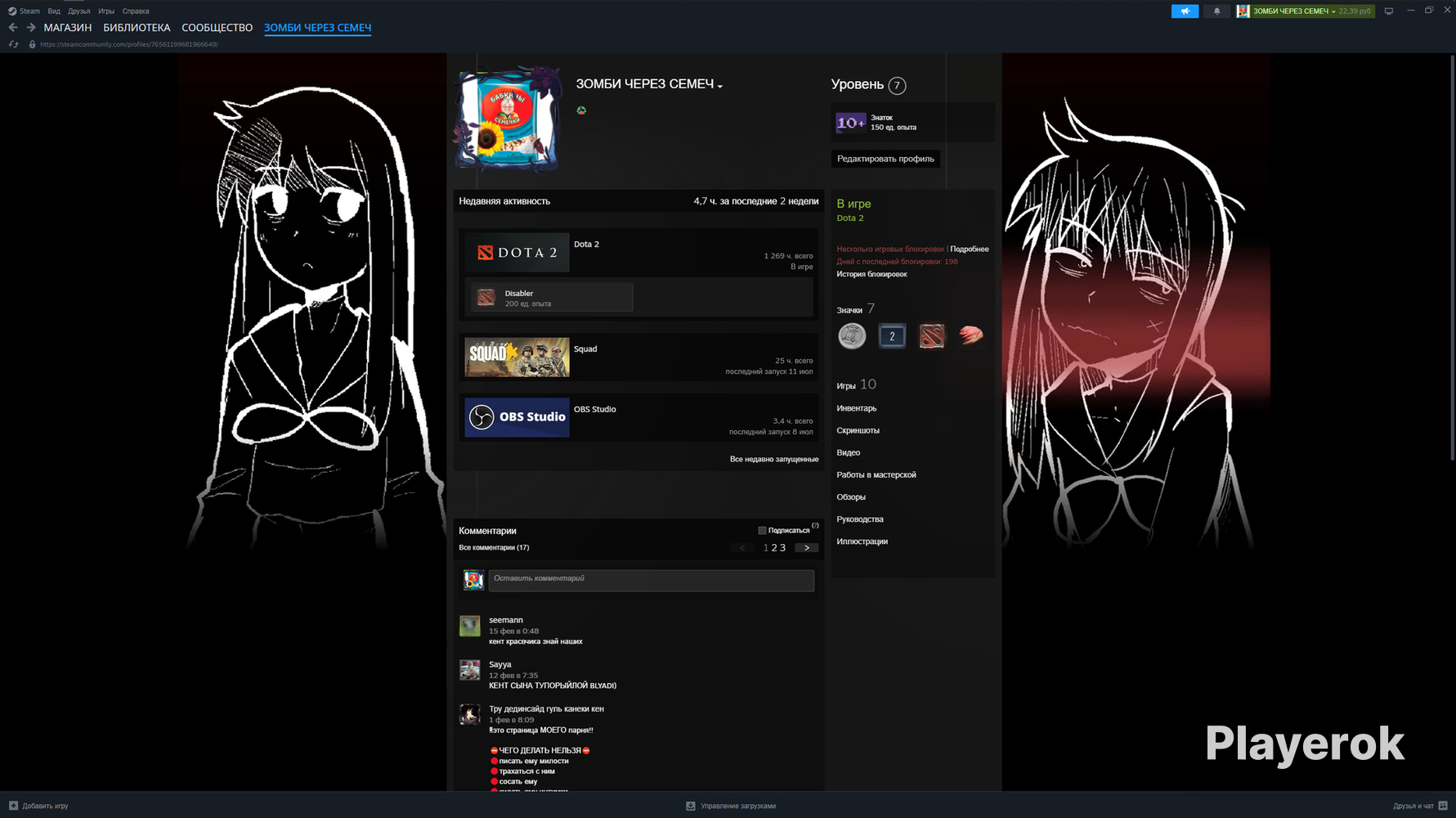
Task: Open Обзоры link
Action: click(851, 497)
